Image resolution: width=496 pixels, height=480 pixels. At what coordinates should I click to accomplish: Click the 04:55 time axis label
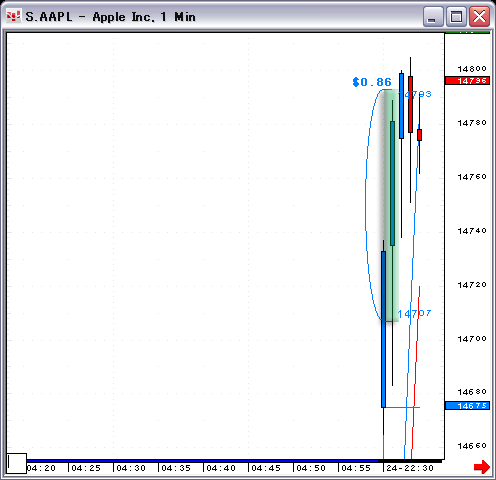click(x=356, y=468)
